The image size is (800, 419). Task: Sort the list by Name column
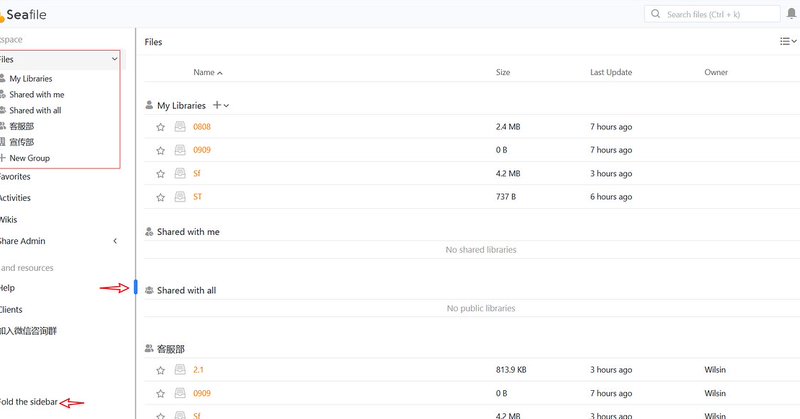click(208, 72)
